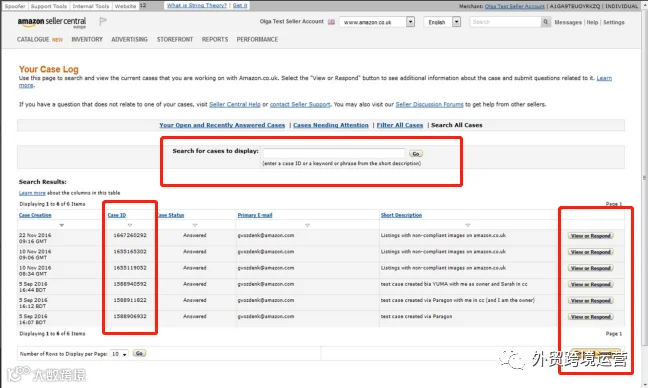Click the Amazon Seller Central logo
Image resolution: width=648 pixels, height=388 pixels.
(x=52, y=22)
